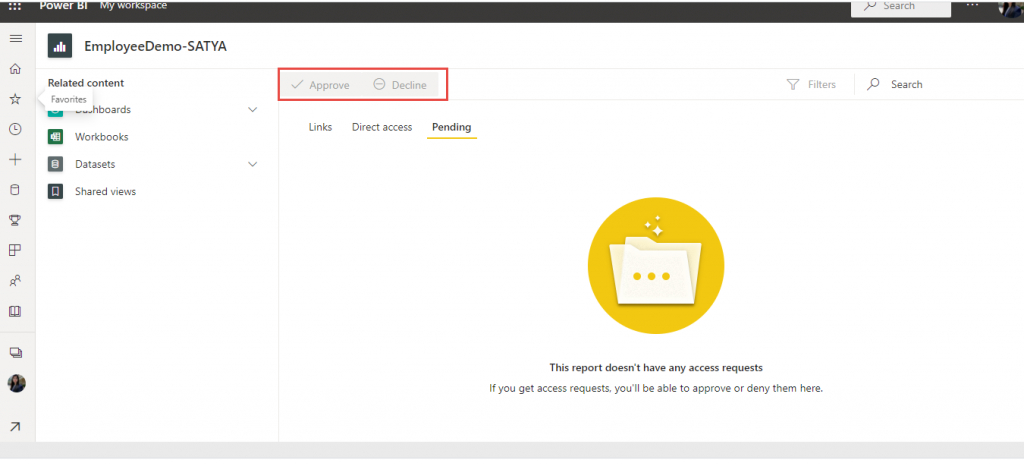Open Datasets cylinder icon in the left rail
Screen dimensions: 1024x460
coord(15,189)
